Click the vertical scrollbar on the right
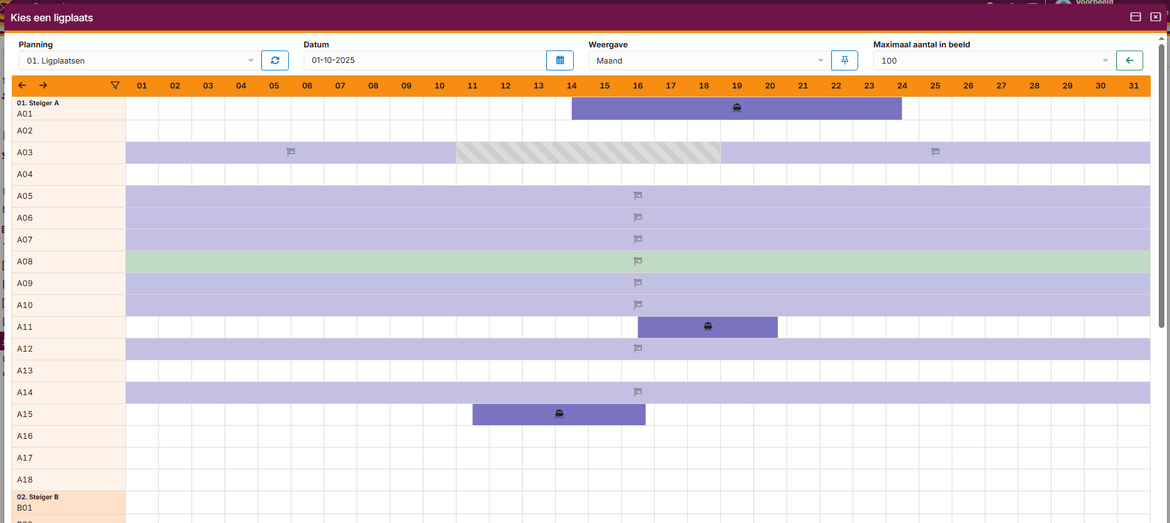Screen dimensions: 1170x523 click(1161, 200)
